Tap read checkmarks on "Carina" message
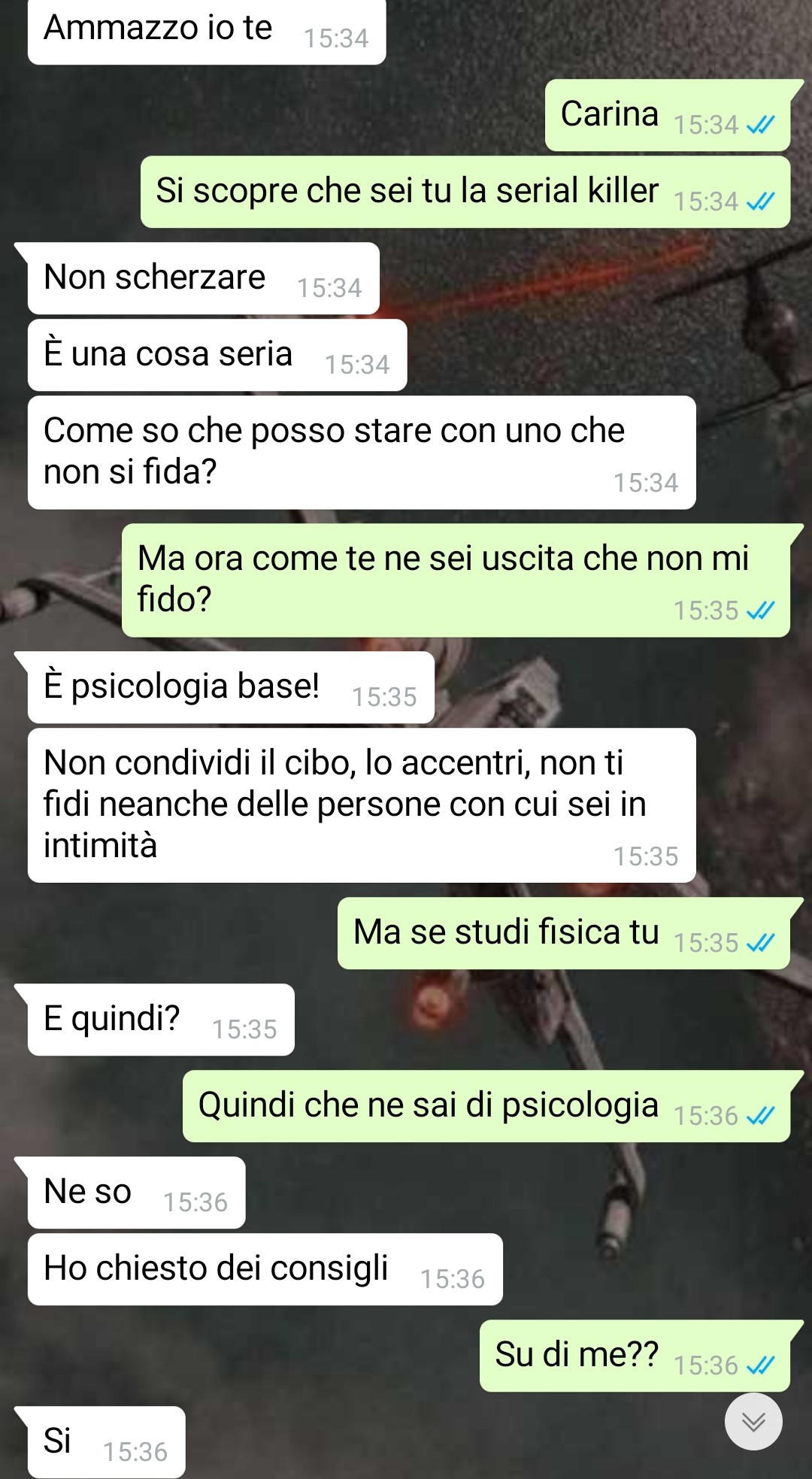The height and width of the screenshot is (1479, 812). pos(760,125)
